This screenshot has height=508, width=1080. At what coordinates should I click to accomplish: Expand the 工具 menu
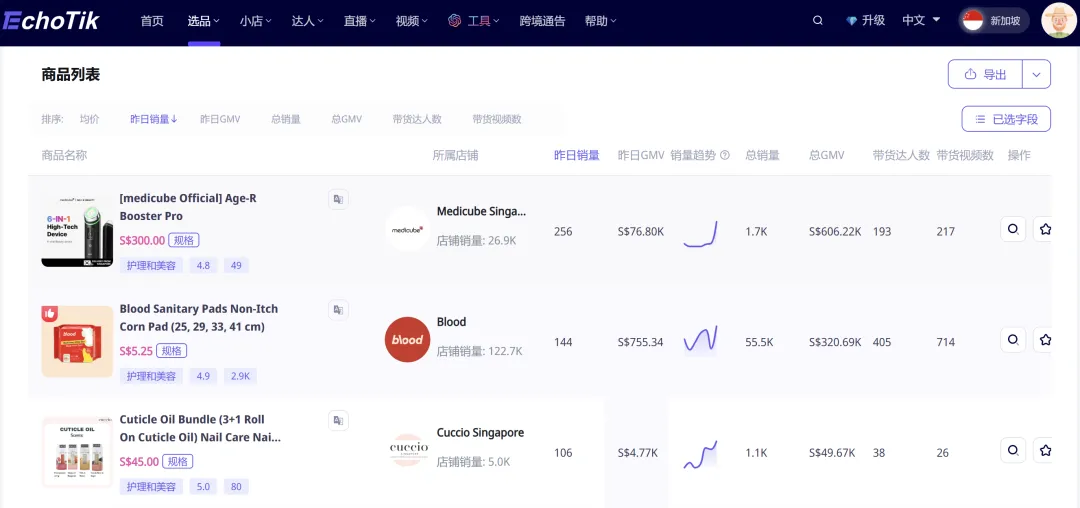484,21
